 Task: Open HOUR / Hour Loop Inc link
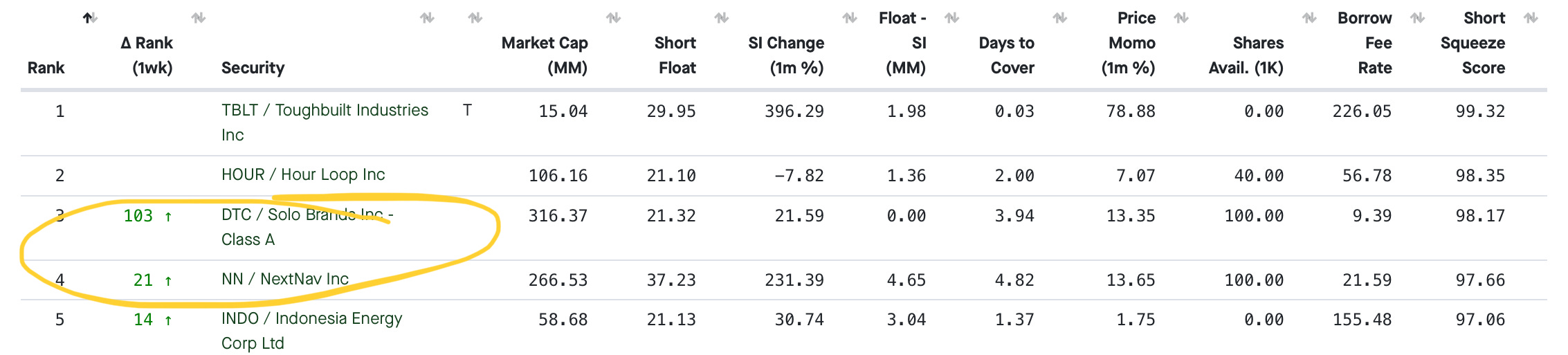[x=303, y=174]
